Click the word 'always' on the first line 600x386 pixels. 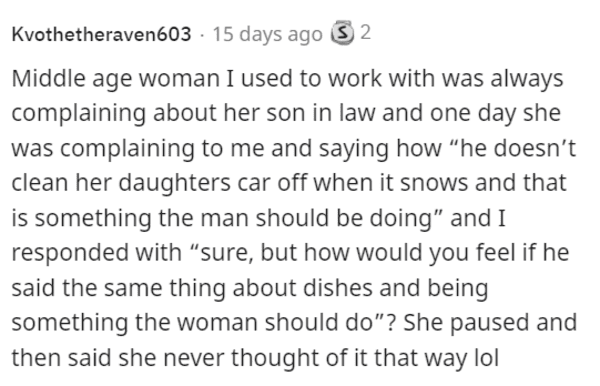(x=527, y=79)
